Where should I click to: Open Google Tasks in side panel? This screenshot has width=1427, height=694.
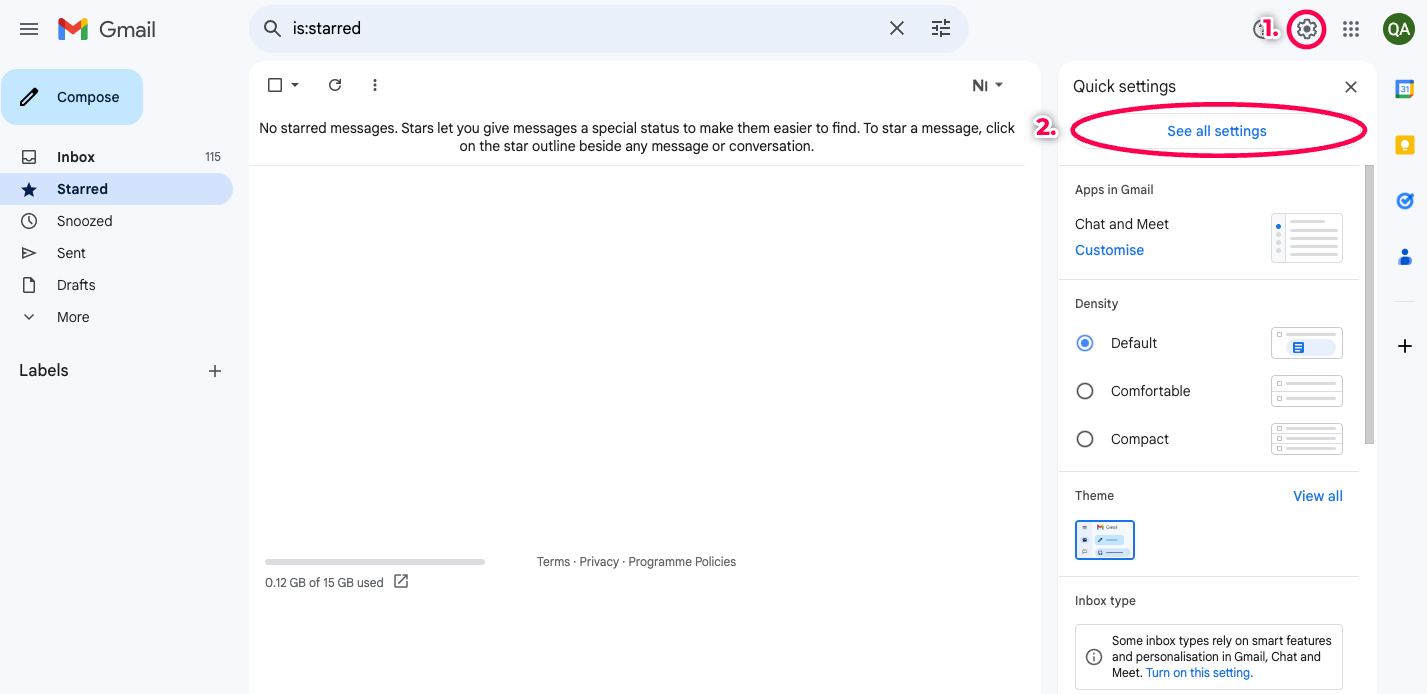1404,201
